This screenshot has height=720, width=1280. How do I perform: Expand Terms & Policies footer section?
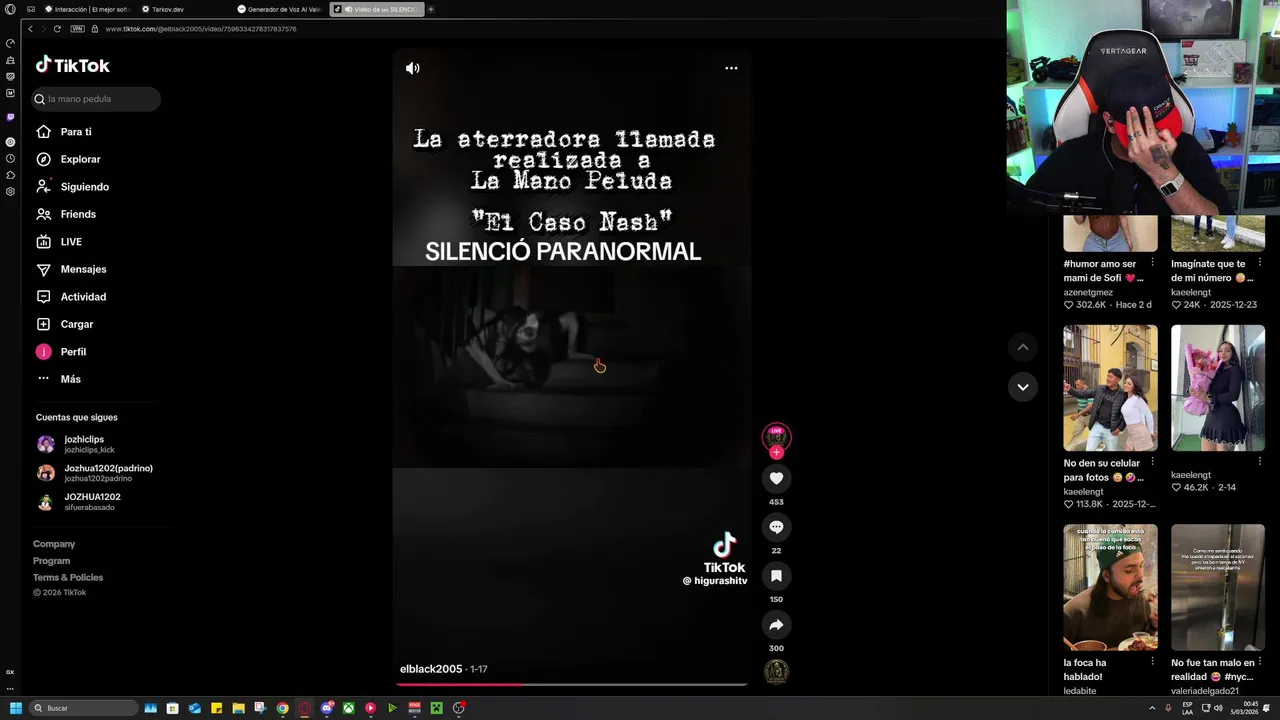pyautogui.click(x=68, y=577)
